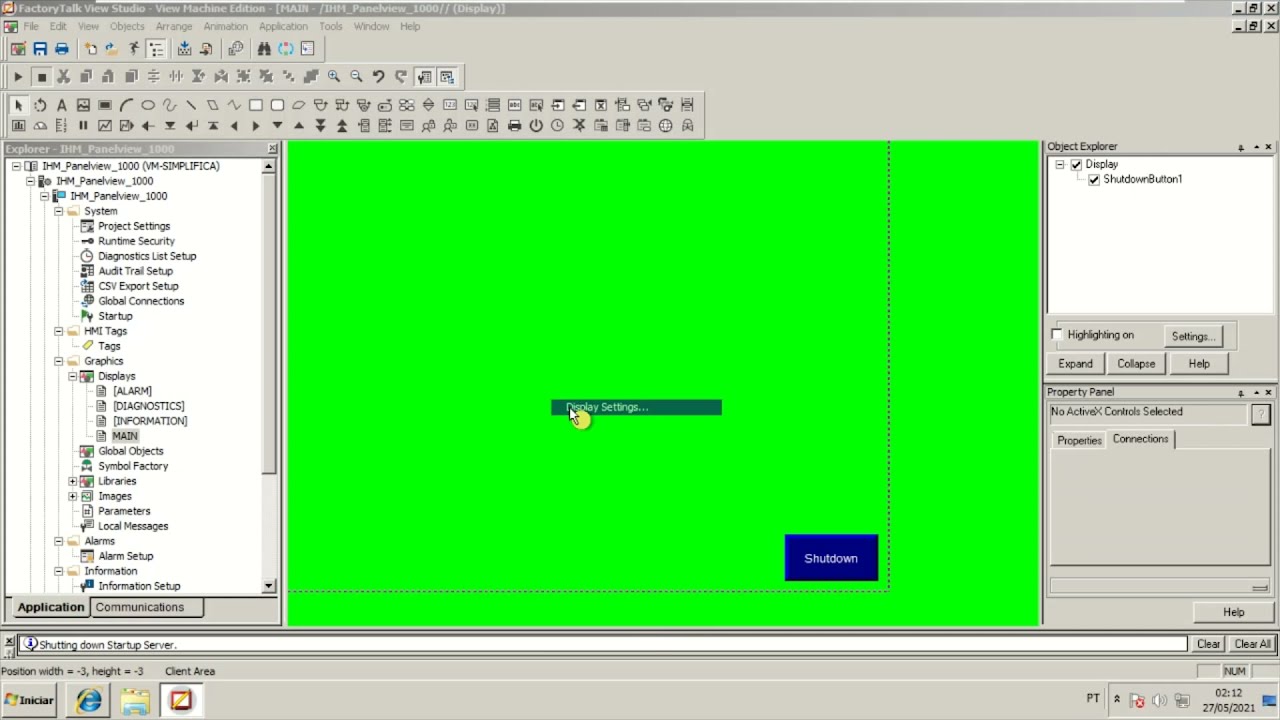
Task: Select the arrow pointer Select tool
Action: tap(18, 105)
